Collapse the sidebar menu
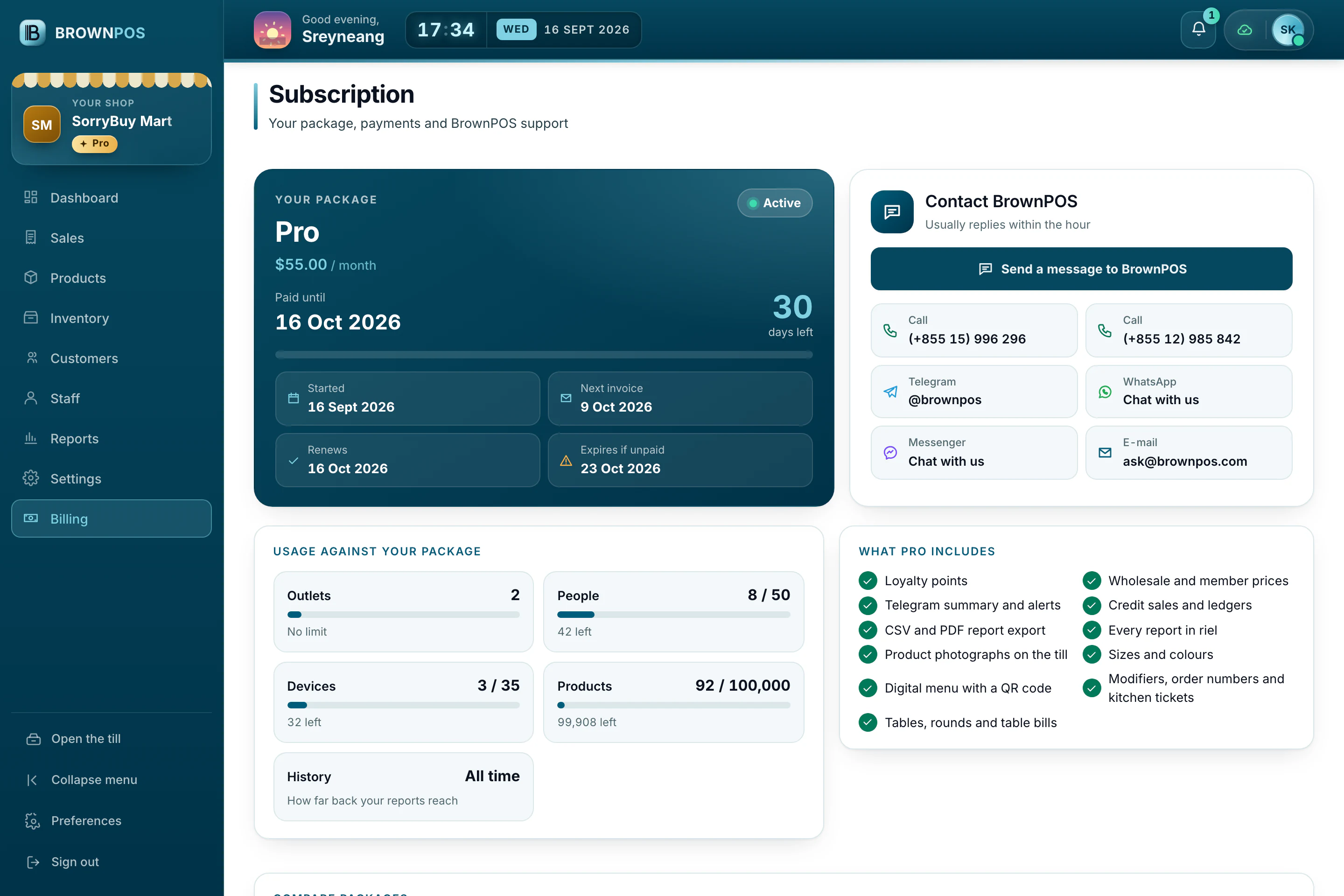The height and width of the screenshot is (896, 1344). click(x=112, y=779)
